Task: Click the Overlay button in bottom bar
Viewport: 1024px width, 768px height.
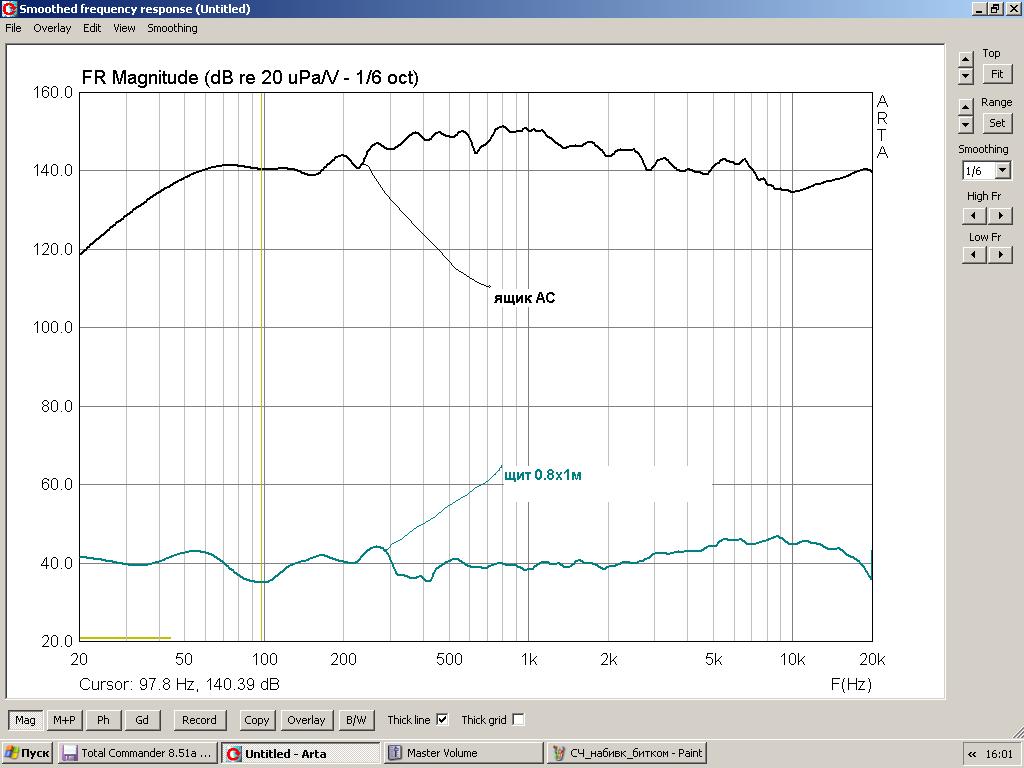Action: 306,720
